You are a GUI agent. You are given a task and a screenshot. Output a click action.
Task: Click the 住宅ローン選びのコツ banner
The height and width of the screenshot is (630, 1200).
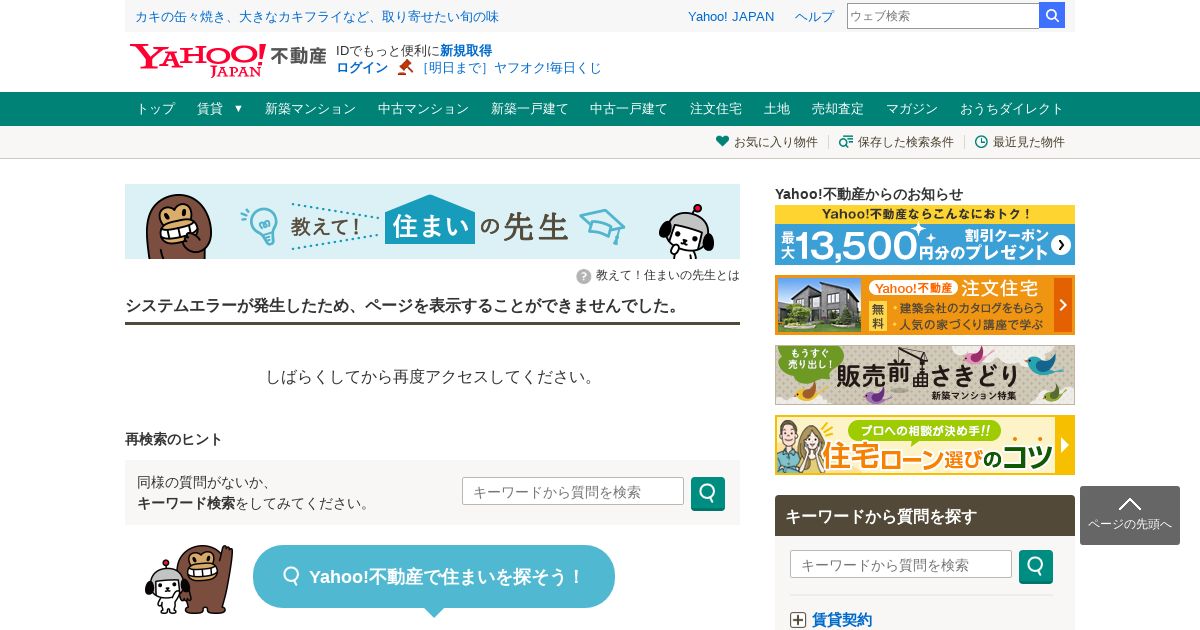point(925,445)
